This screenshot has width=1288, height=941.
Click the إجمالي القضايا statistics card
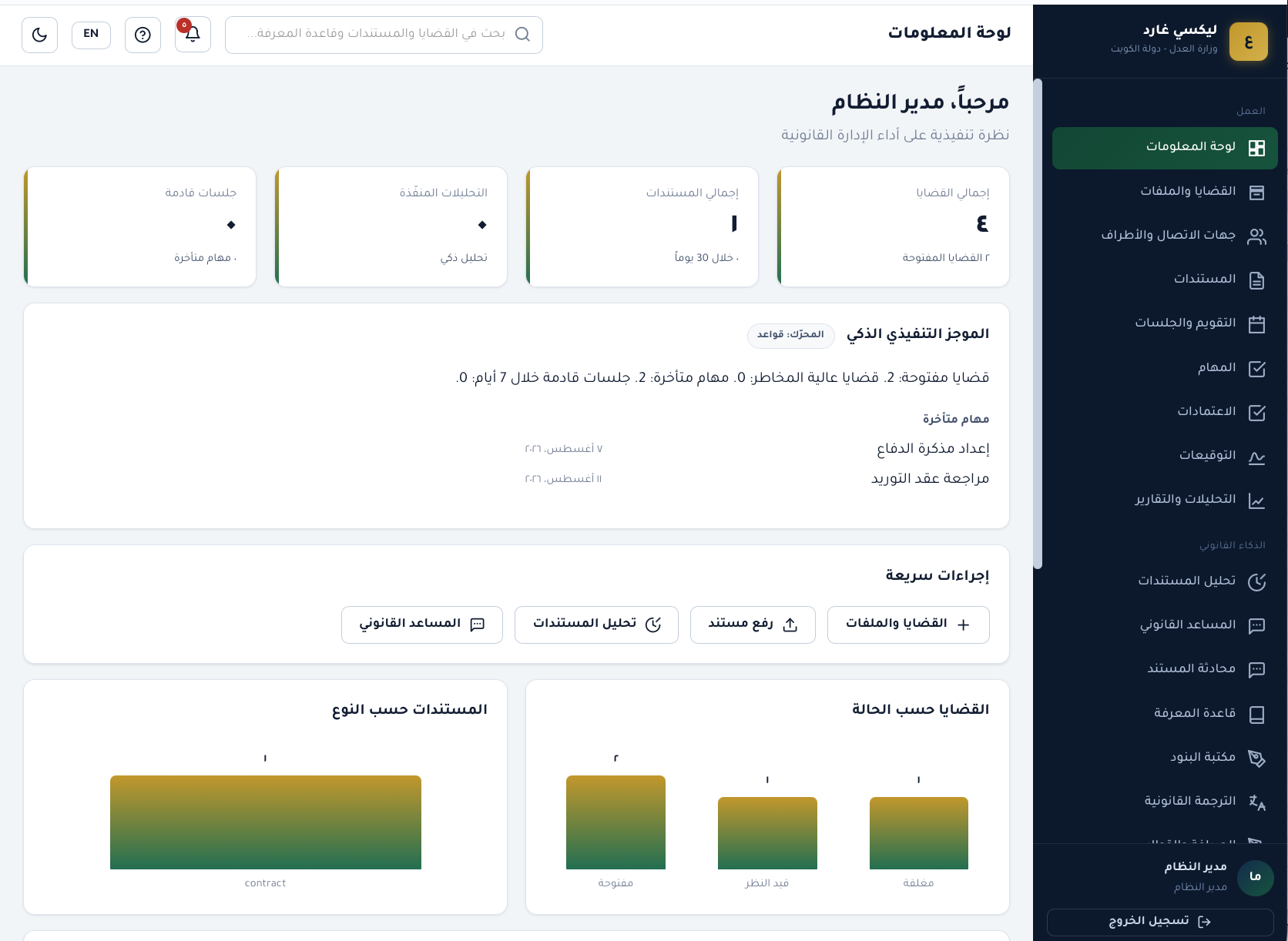pyautogui.click(x=894, y=226)
